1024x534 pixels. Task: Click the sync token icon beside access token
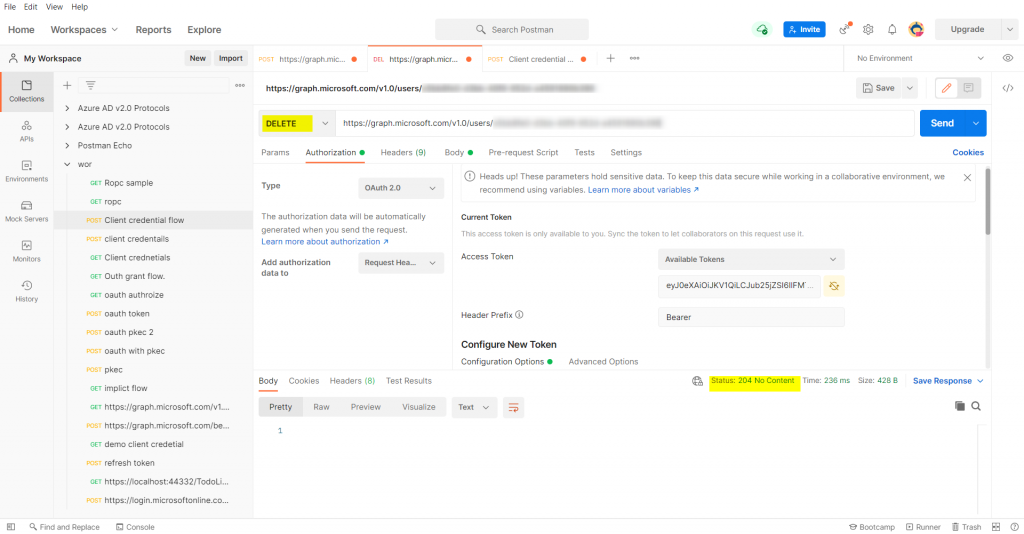tap(834, 285)
